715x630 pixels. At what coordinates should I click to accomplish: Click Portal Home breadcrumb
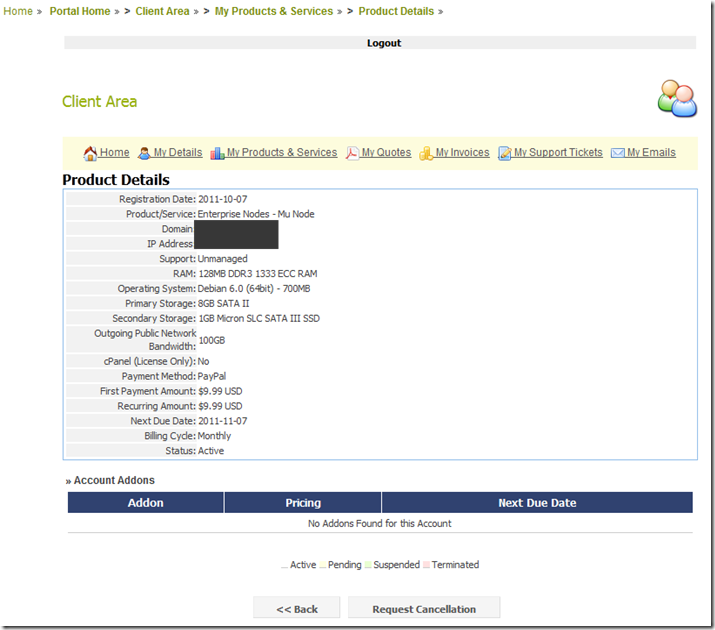point(80,11)
